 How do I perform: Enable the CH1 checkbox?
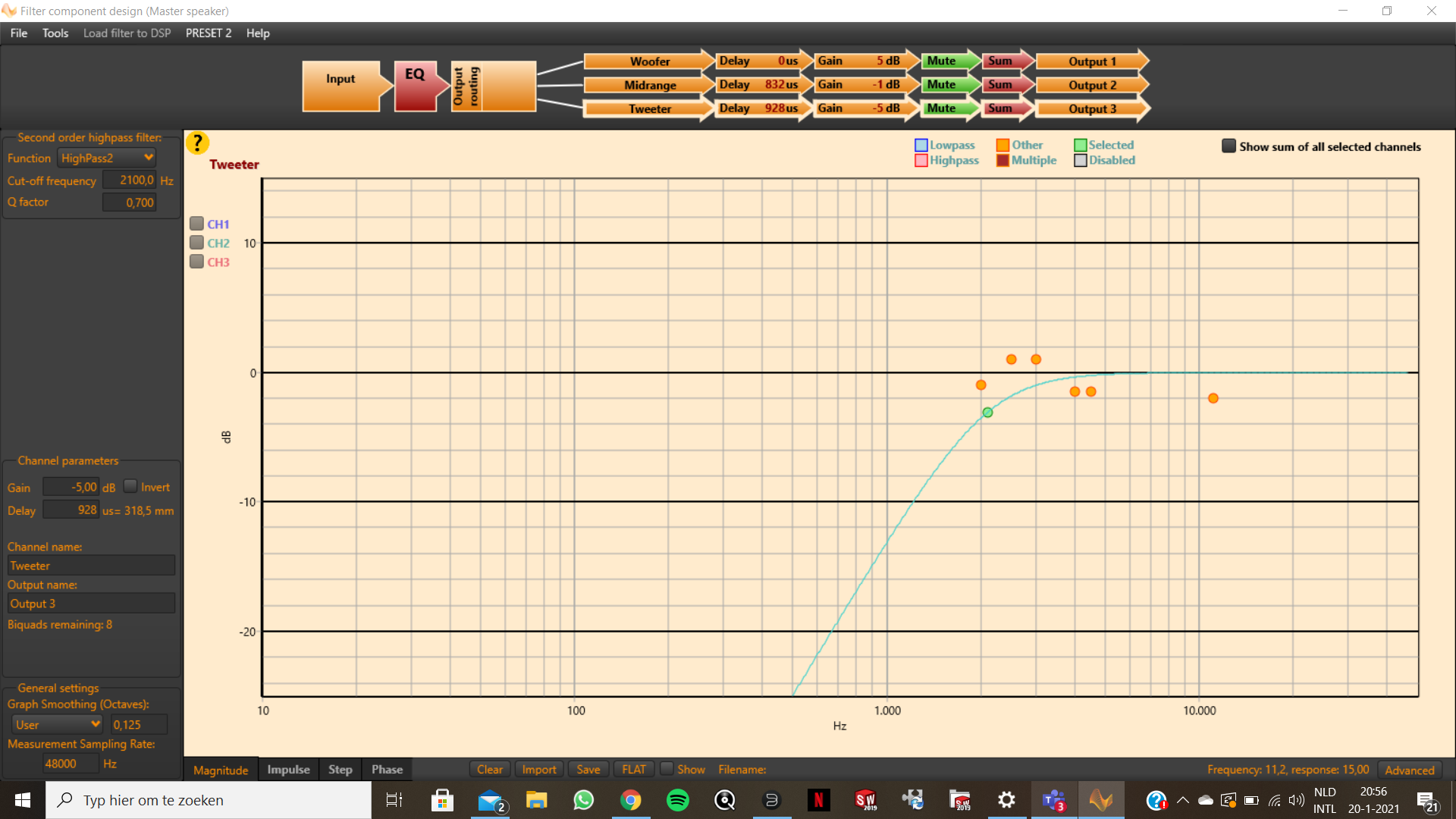click(x=196, y=224)
